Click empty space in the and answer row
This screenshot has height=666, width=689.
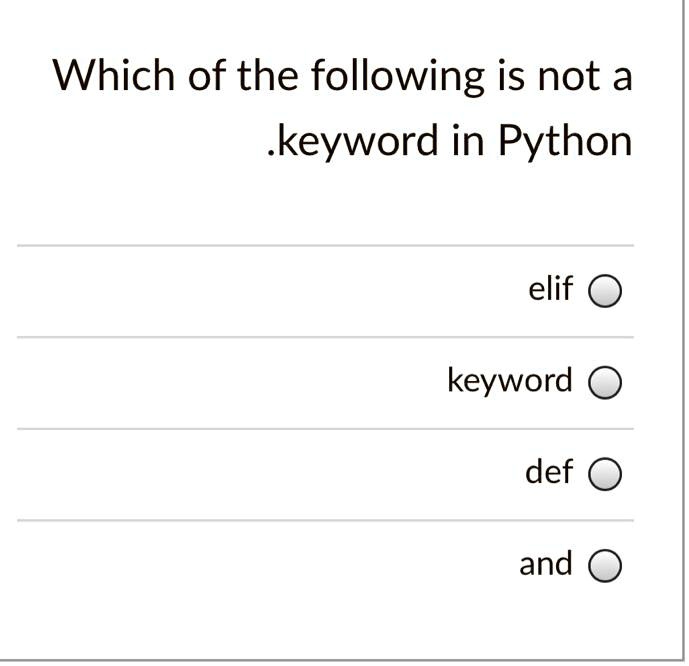tap(264, 566)
